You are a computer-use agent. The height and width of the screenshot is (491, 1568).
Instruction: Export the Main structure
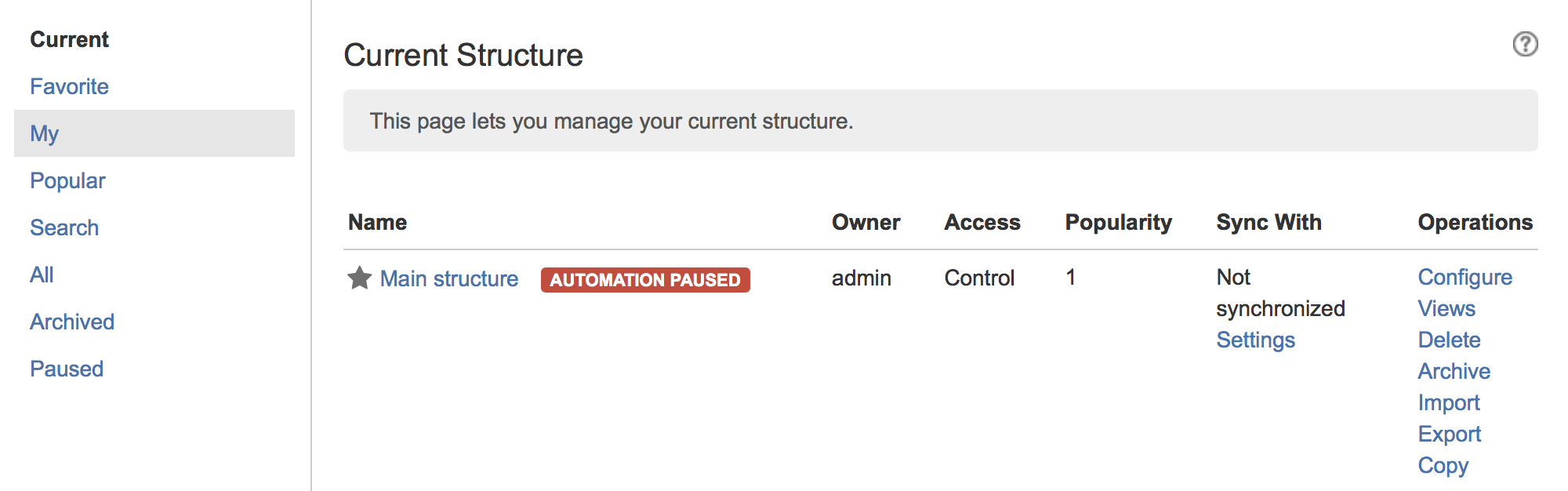pyautogui.click(x=1449, y=434)
